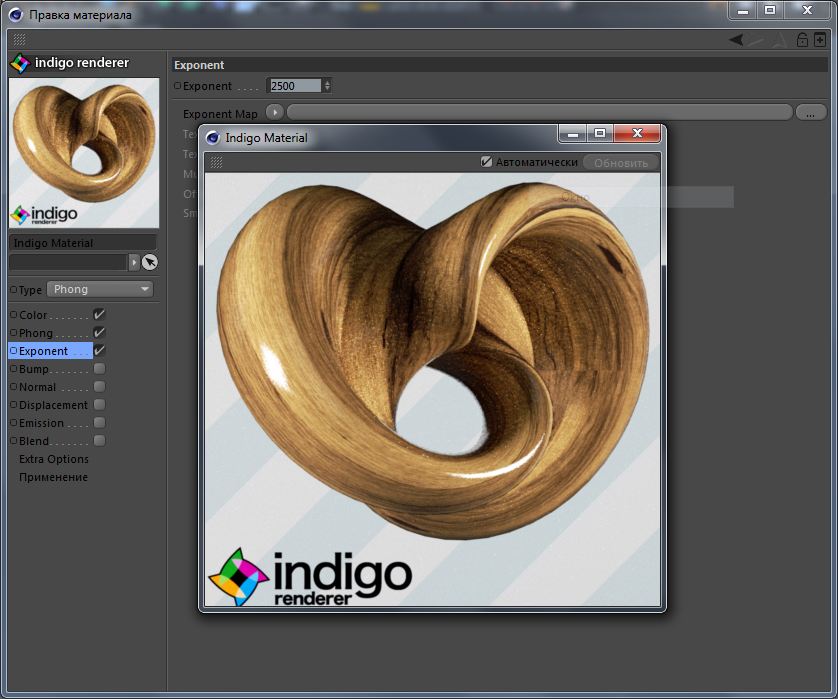Open the Extra Options page

point(53,459)
